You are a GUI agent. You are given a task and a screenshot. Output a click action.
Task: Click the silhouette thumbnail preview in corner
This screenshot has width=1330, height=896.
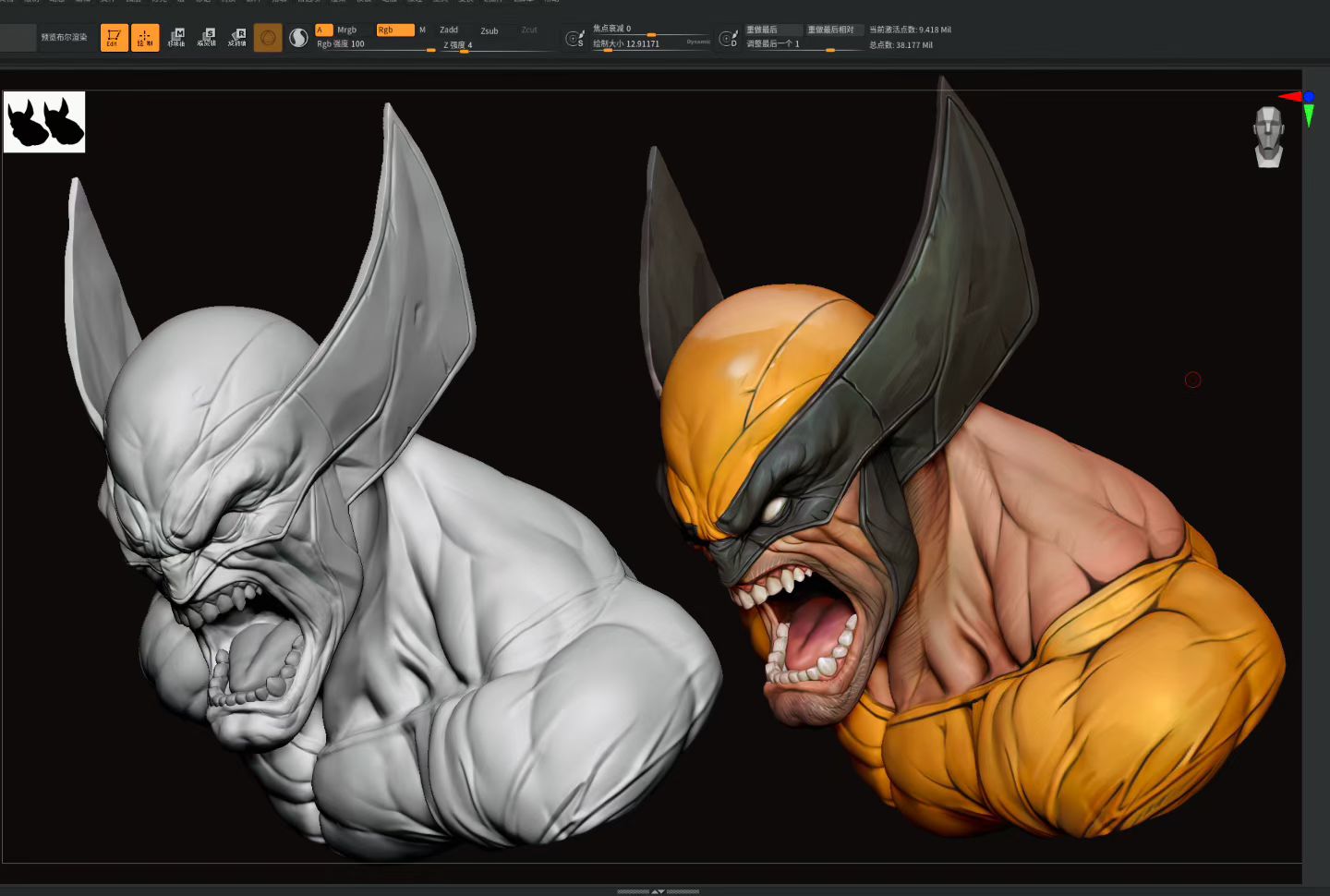pyautogui.click(x=44, y=122)
